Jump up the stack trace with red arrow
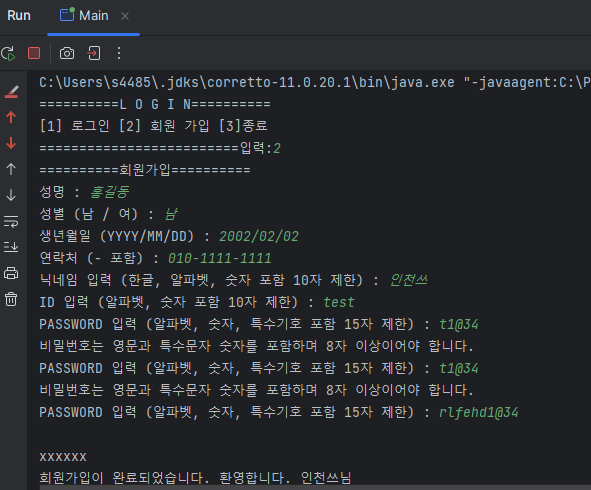Image resolution: width=591 pixels, height=490 pixels. tap(11, 117)
